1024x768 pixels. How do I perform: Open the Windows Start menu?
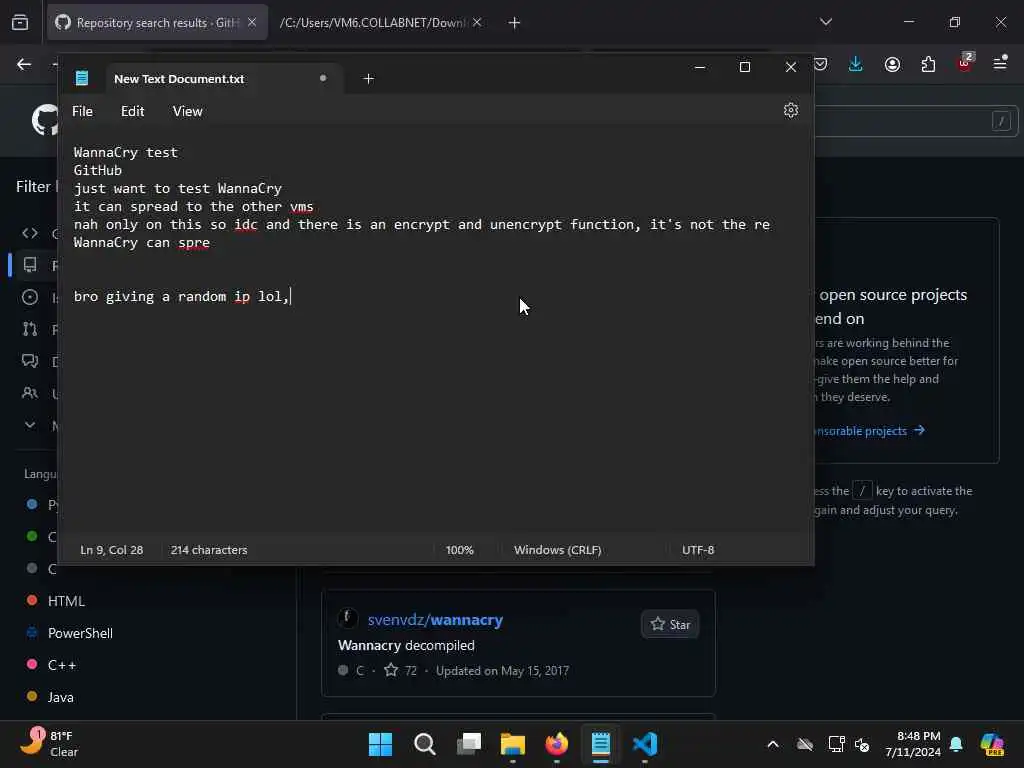pos(380,744)
